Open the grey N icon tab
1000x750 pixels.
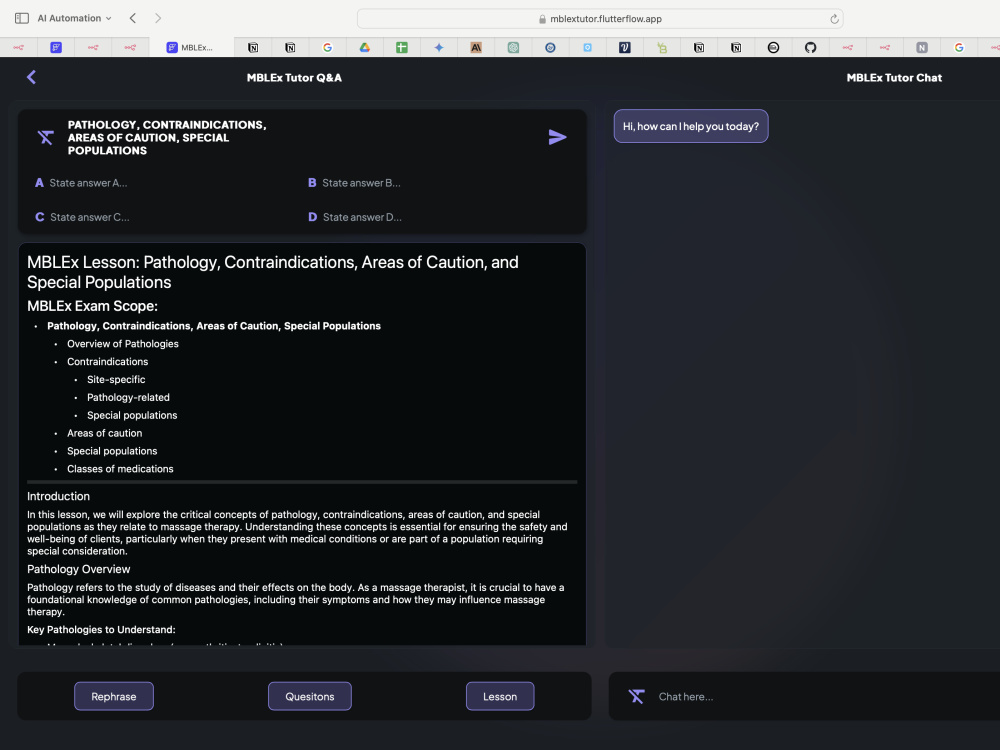pos(922,47)
